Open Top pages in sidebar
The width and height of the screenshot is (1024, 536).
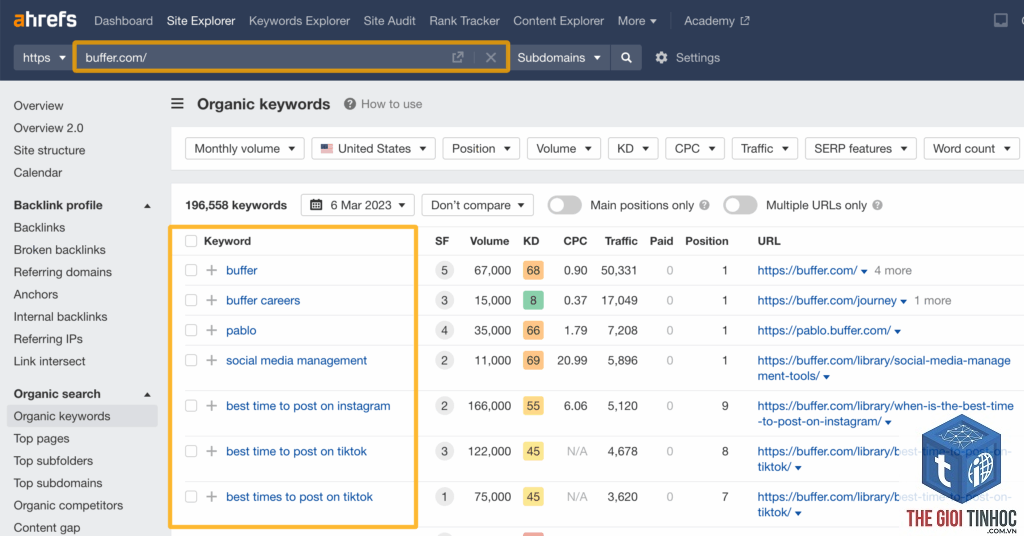[x=41, y=438]
